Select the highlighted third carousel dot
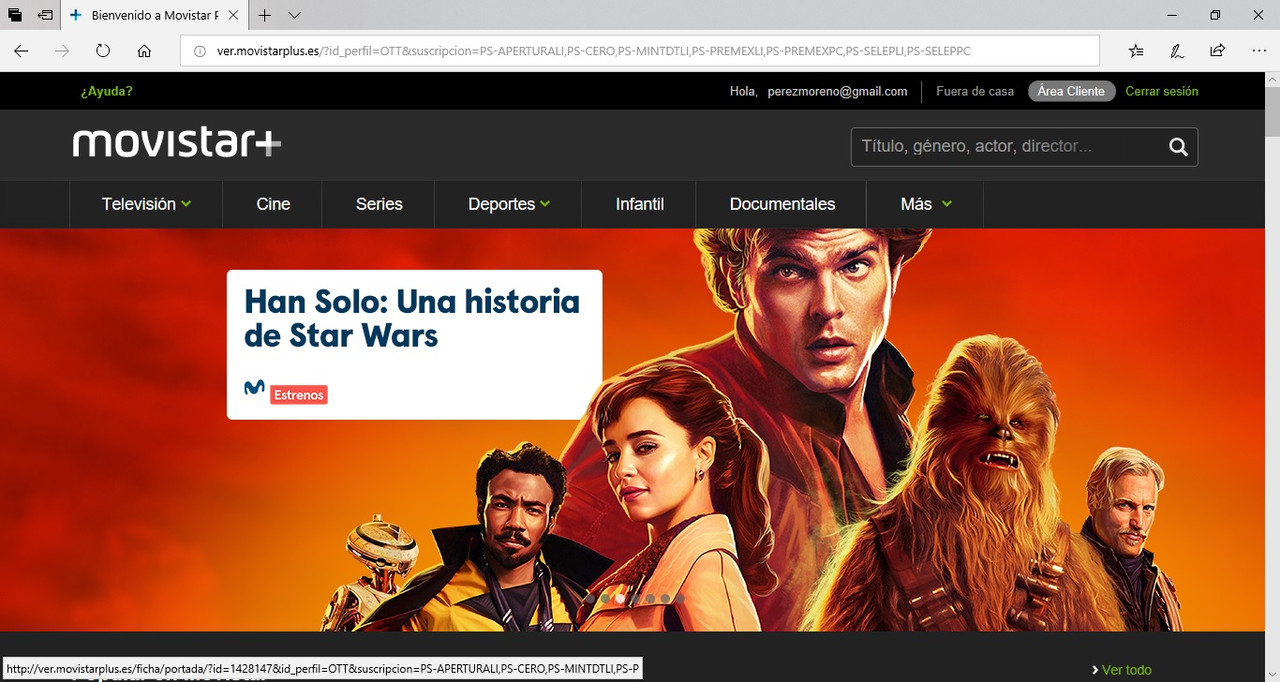Viewport: 1280px width, 682px height. point(620,599)
